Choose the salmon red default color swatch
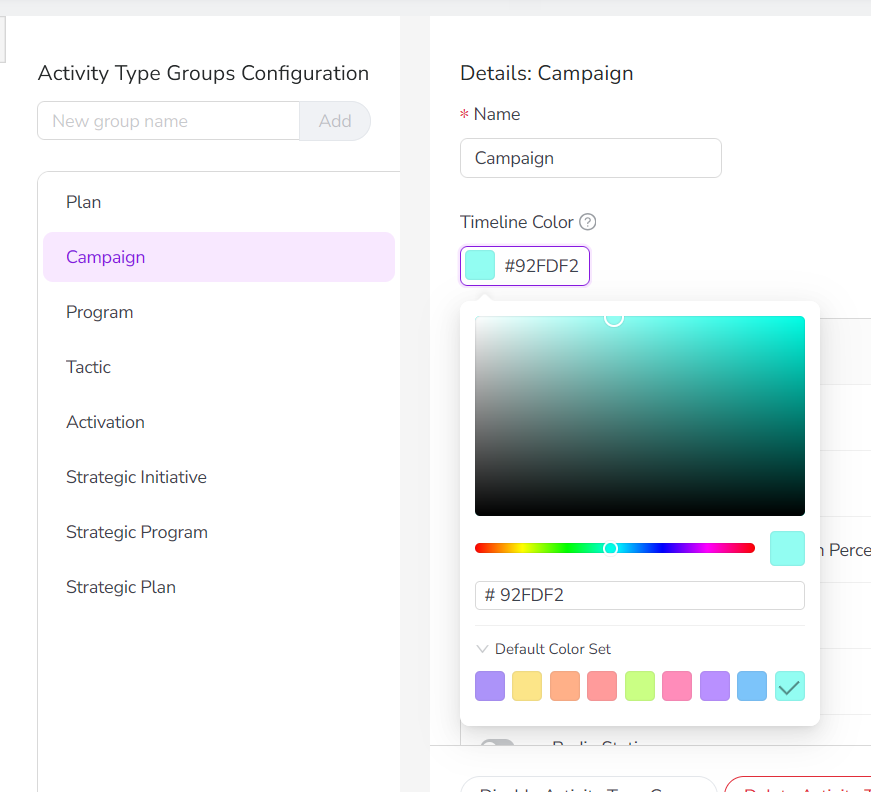The width and height of the screenshot is (871, 792). coord(602,686)
